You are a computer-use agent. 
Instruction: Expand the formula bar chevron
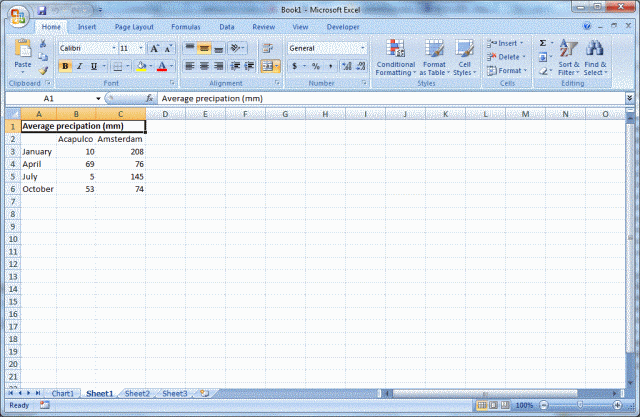[629, 98]
